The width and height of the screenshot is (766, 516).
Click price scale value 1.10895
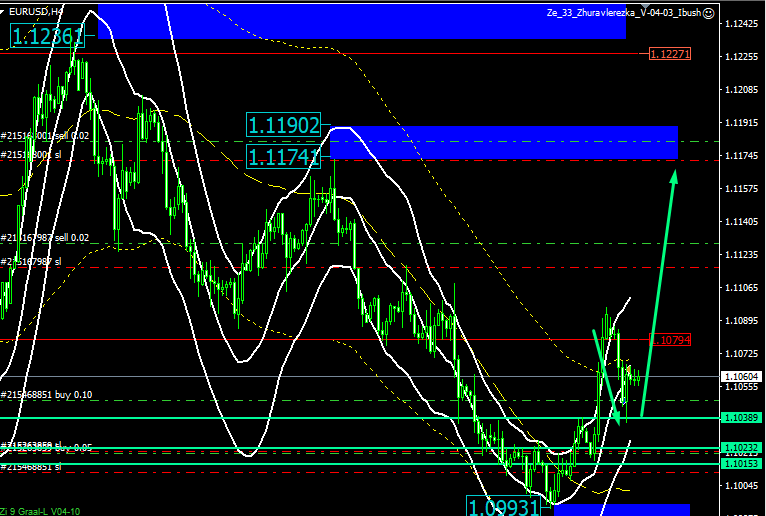tap(742, 321)
